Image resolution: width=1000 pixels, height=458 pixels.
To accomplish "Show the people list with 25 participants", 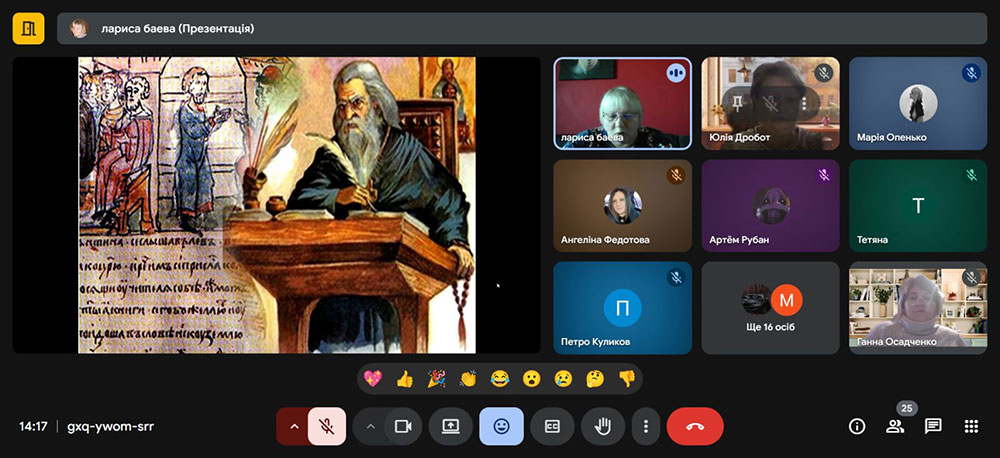I will click(895, 426).
